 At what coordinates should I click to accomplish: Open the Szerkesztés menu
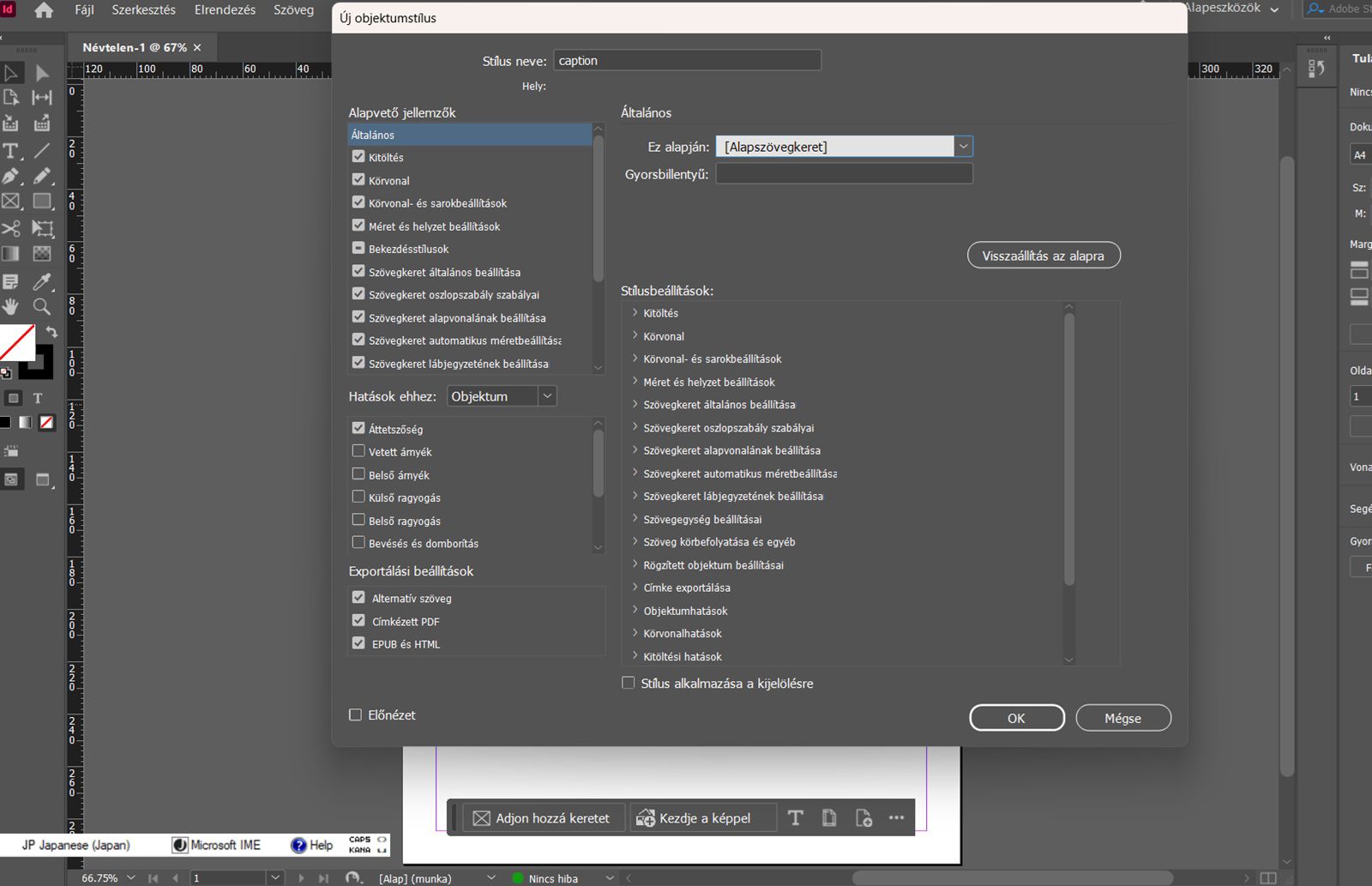[143, 10]
